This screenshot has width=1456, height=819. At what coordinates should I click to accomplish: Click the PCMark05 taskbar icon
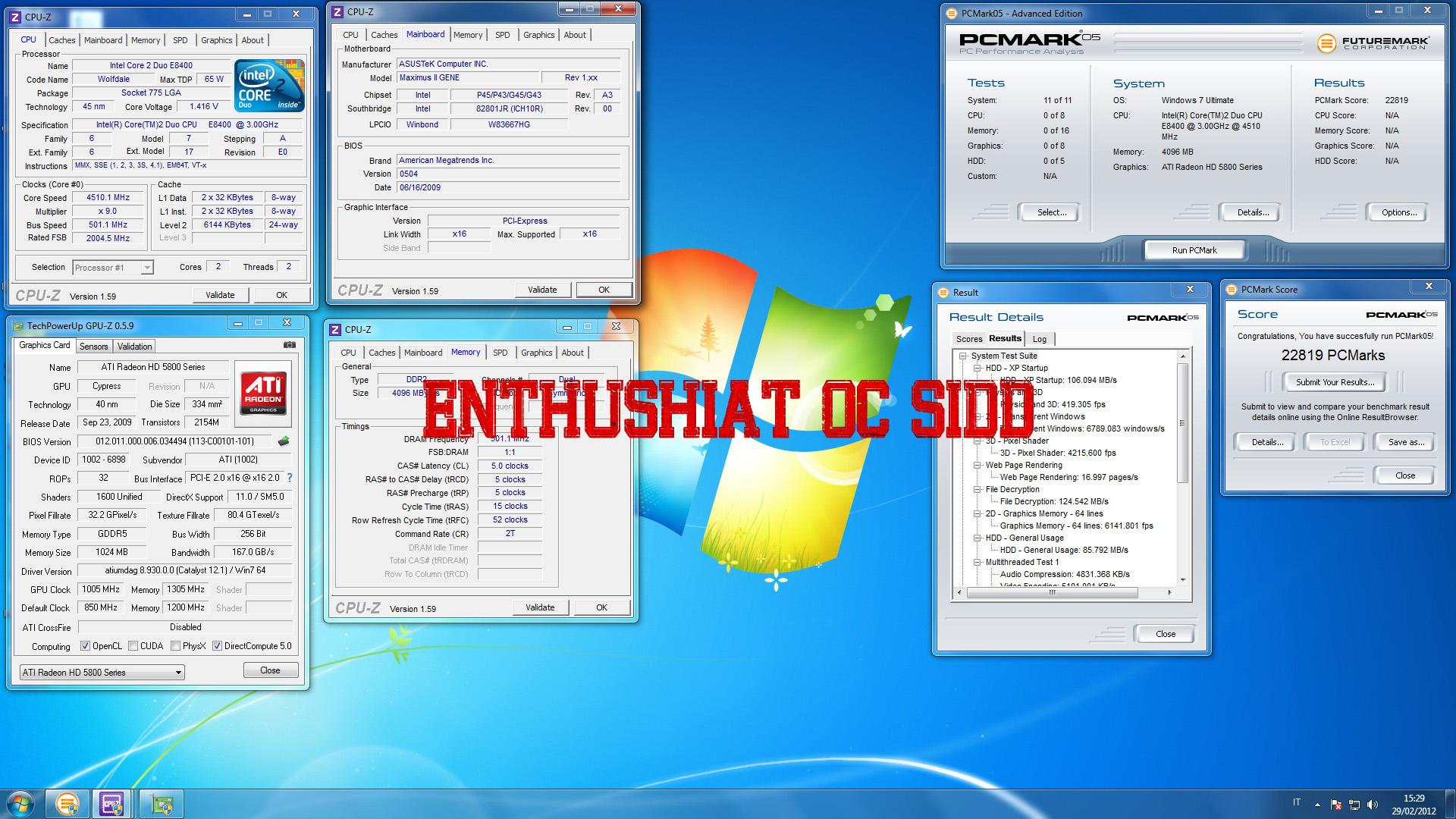67,804
